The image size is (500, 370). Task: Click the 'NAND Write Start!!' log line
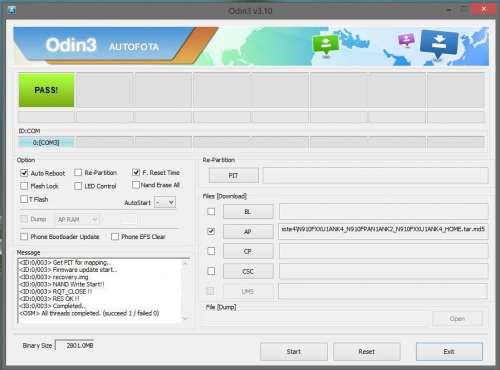pyautogui.click(x=62, y=284)
